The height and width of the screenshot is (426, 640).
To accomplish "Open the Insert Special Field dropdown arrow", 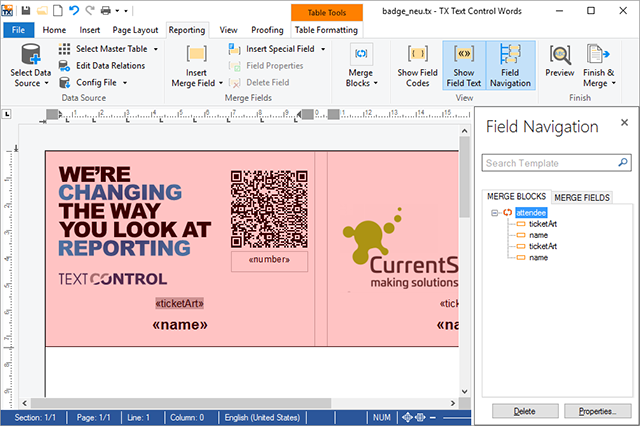I will tap(323, 49).
